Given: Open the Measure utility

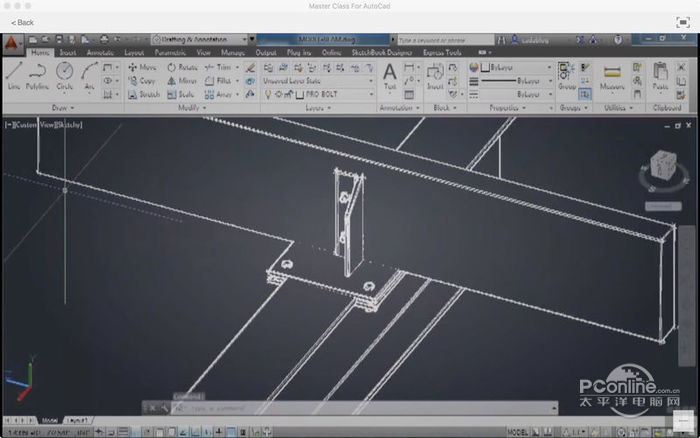Looking at the screenshot, I should [x=612, y=77].
